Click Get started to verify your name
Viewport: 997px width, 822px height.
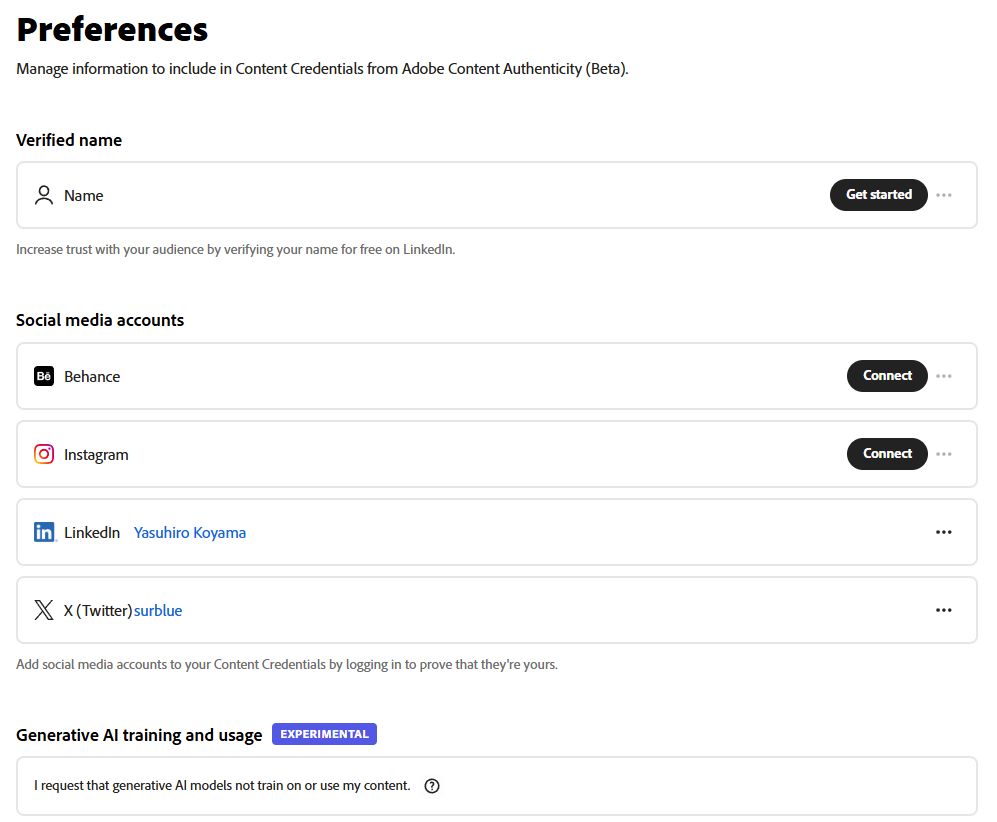click(878, 195)
